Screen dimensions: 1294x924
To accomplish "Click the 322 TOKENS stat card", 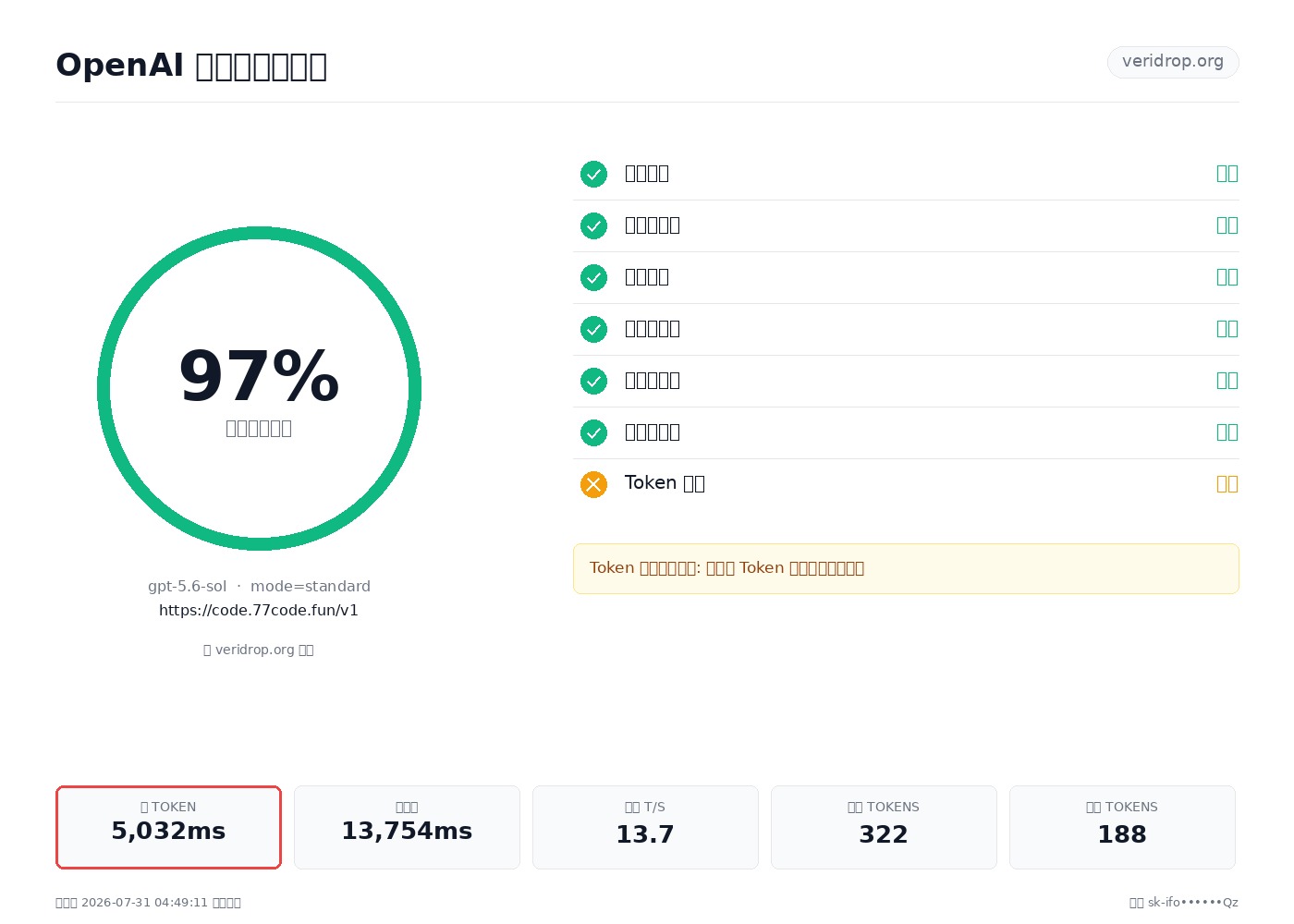I will [884, 827].
